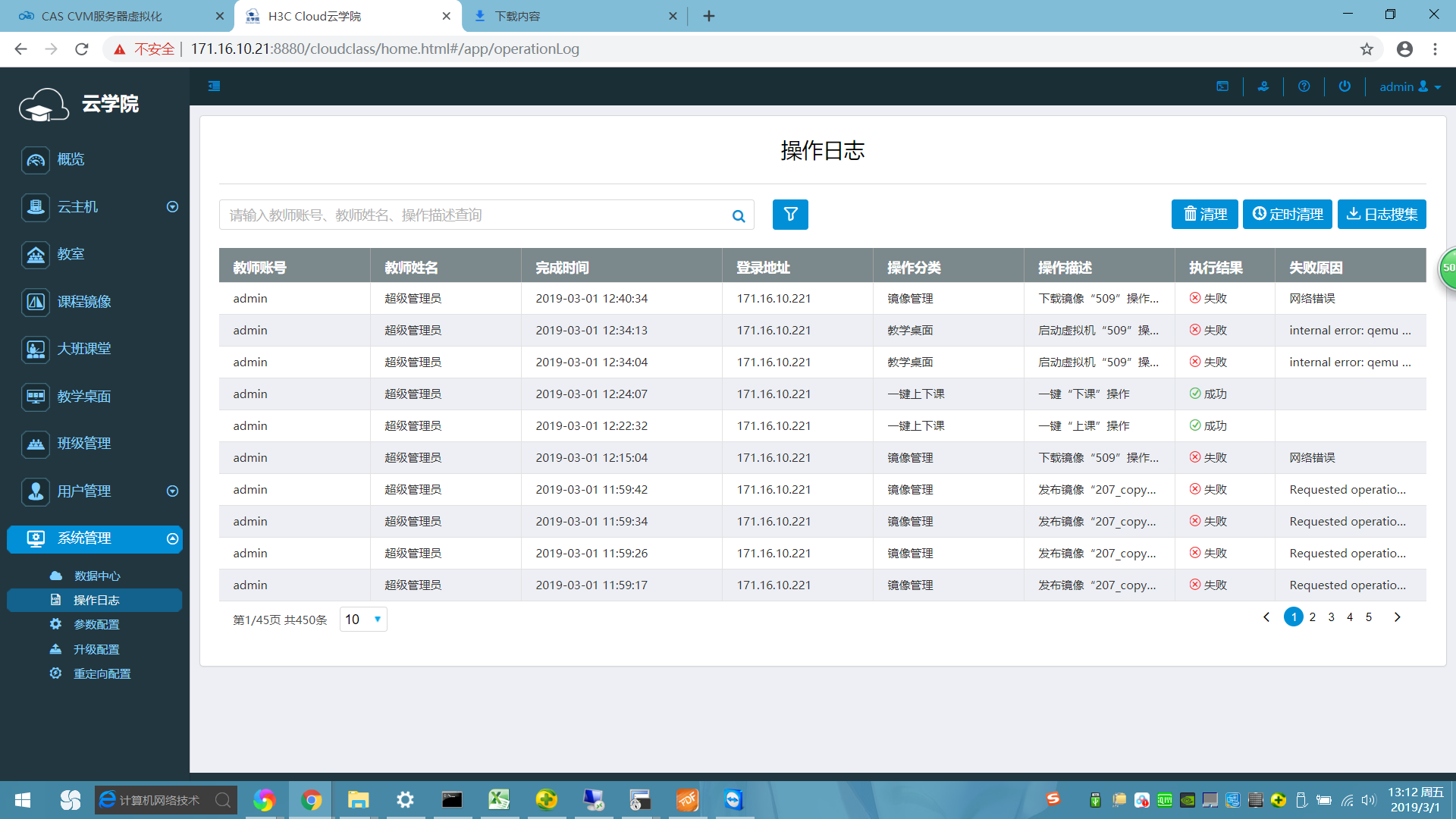Open the page size dropdown showing 10
1456x819 pixels.
[x=363, y=620]
